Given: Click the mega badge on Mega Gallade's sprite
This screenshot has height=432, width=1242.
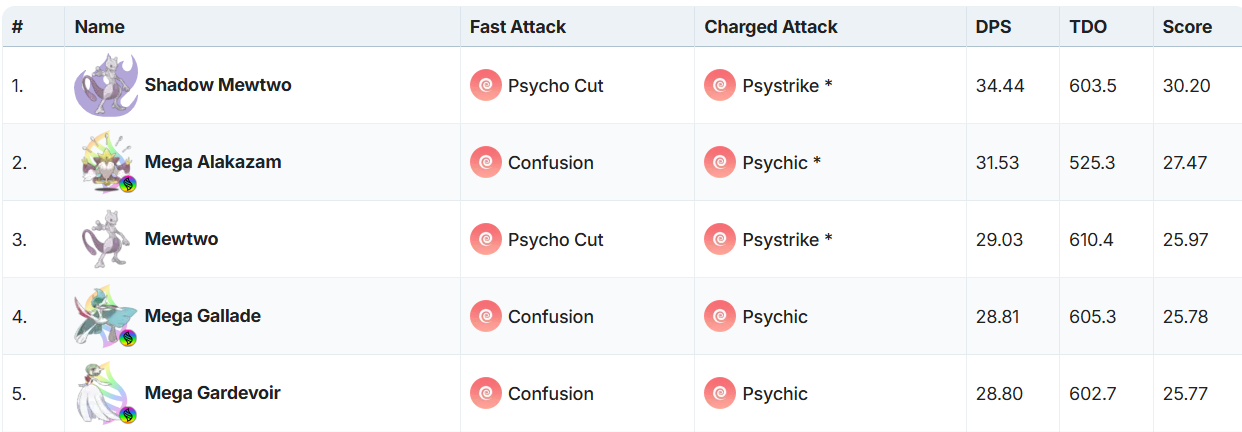Looking at the screenshot, I should (128, 338).
